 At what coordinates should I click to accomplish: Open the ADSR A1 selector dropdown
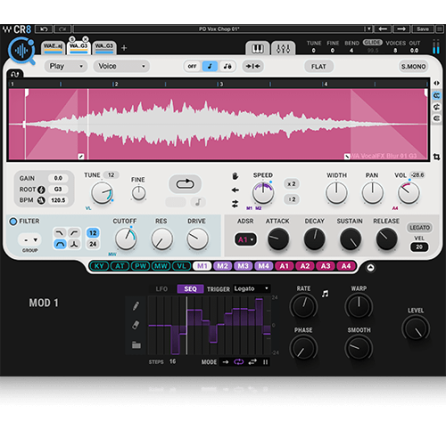coord(246,239)
